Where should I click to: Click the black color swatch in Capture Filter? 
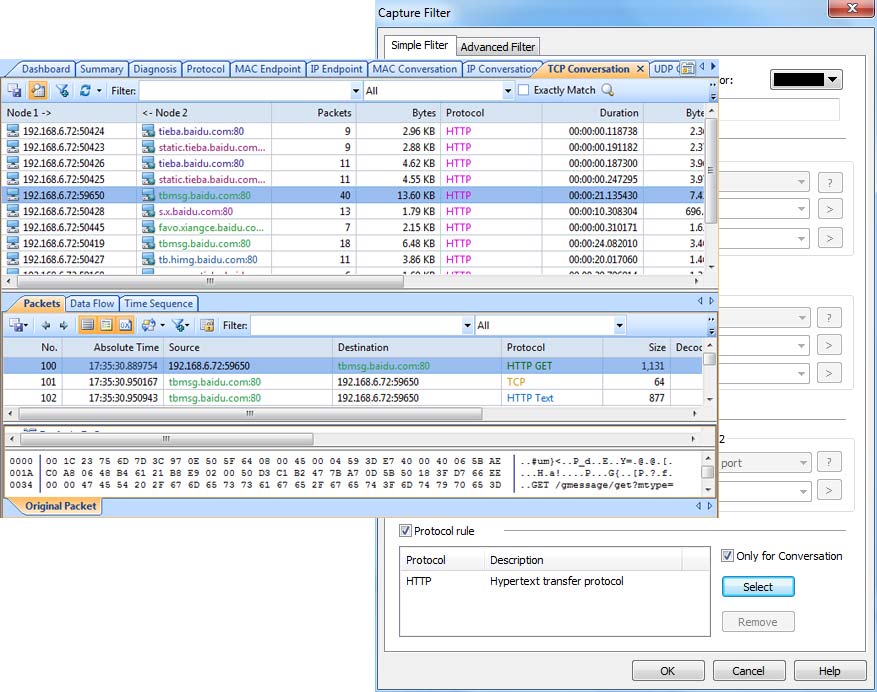[x=798, y=79]
